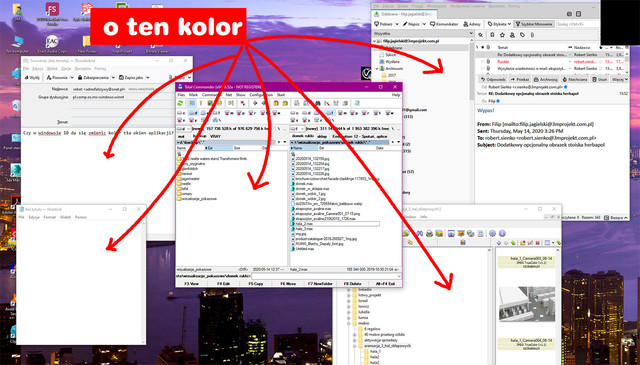Open the Wszystkie folder view dropdown
This screenshot has width=640, height=365.
tap(422, 33)
